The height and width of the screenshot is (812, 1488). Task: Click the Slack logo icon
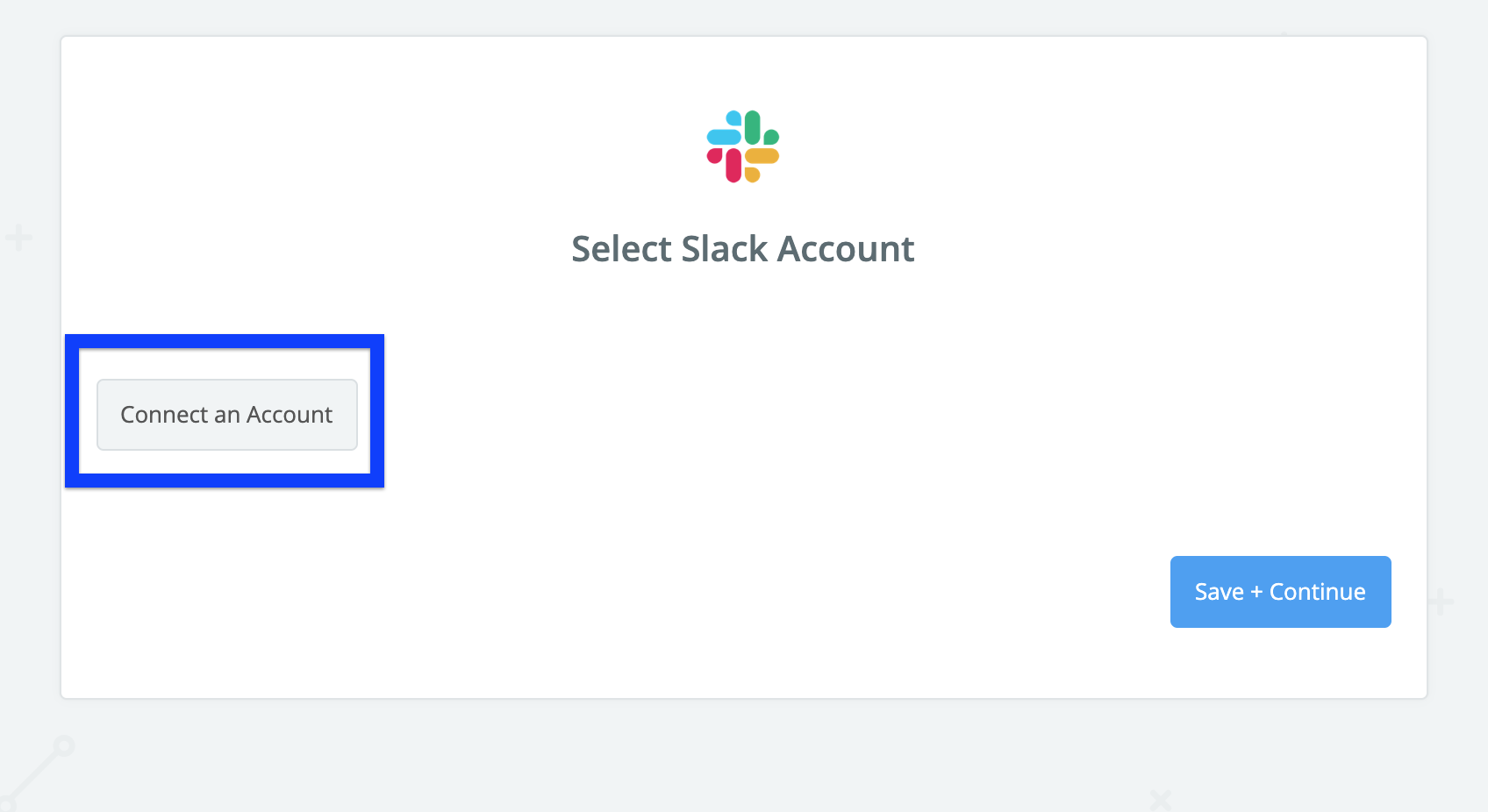coord(743,146)
